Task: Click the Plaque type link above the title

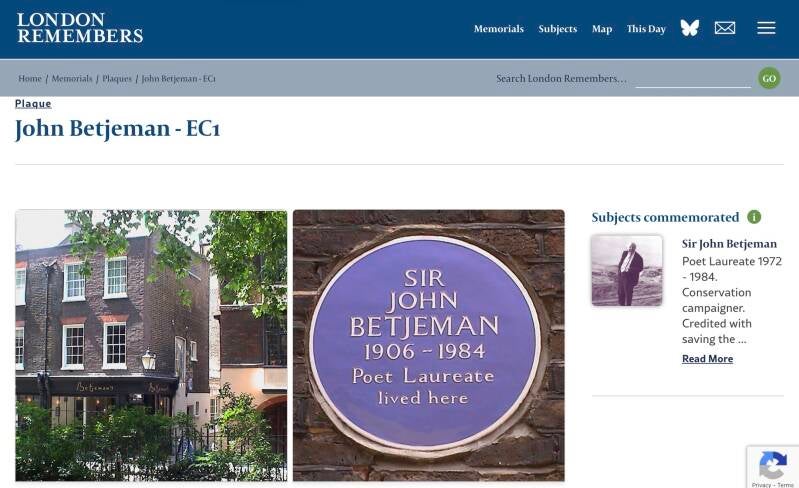Action: pyautogui.click(x=33, y=103)
